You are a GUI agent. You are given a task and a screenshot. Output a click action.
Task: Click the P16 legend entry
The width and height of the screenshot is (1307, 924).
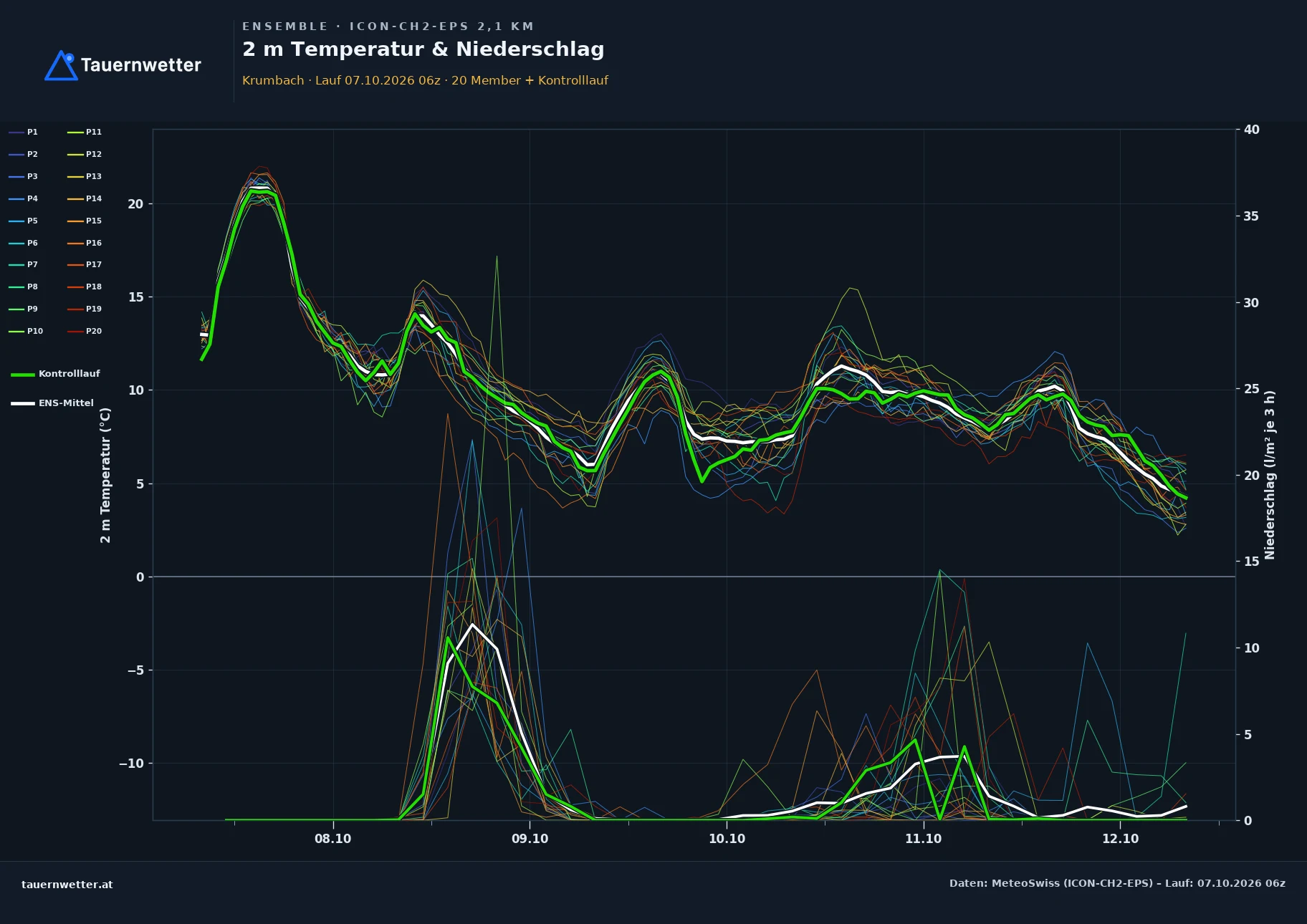[x=85, y=243]
